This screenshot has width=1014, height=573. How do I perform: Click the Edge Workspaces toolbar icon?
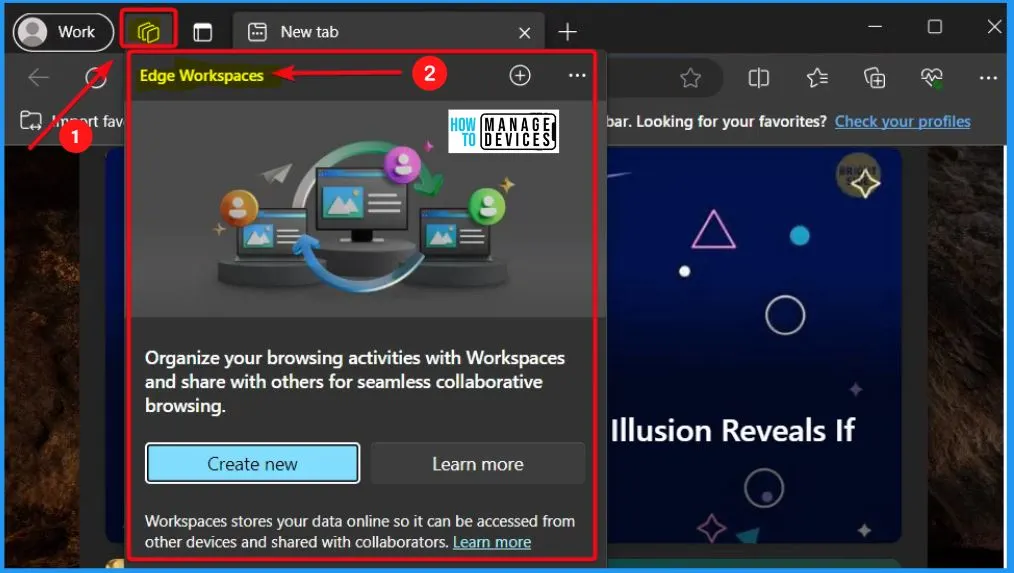pyautogui.click(x=148, y=32)
